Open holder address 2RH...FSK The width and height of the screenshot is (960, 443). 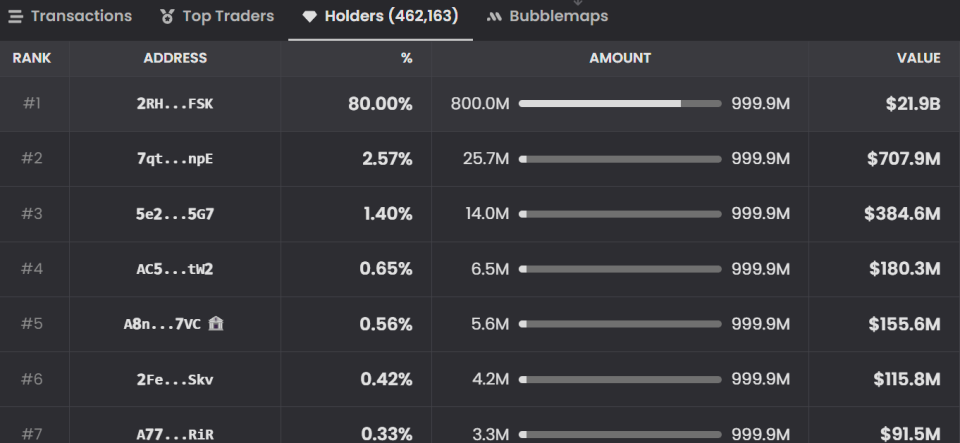[x=175, y=104]
